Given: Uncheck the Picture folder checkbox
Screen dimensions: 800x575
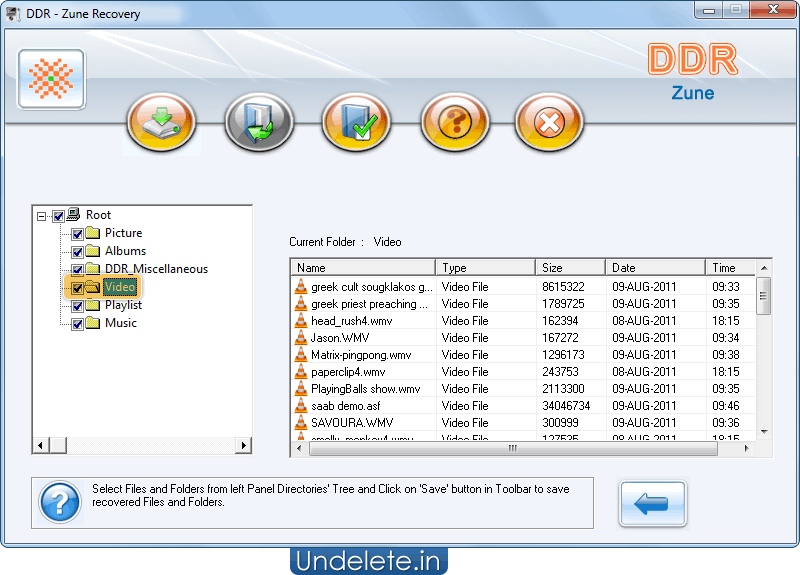Looking at the screenshot, I should pos(77,234).
